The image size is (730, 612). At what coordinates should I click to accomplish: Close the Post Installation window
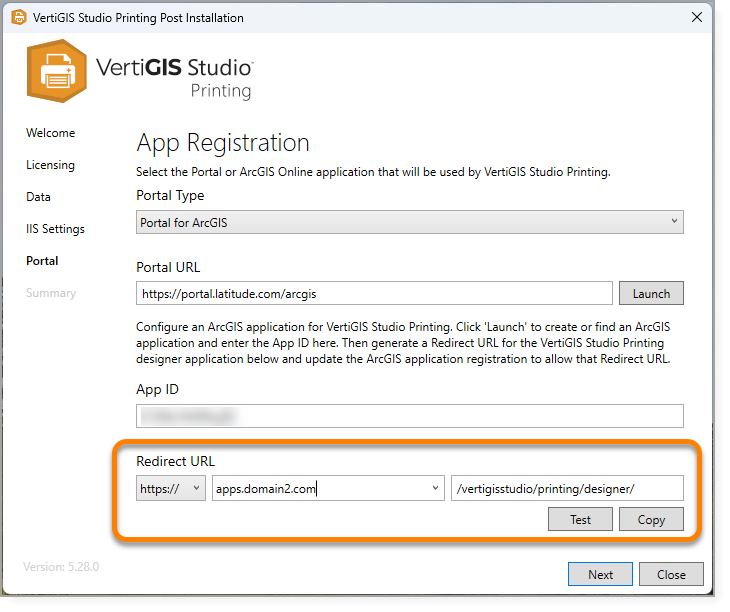point(696,17)
